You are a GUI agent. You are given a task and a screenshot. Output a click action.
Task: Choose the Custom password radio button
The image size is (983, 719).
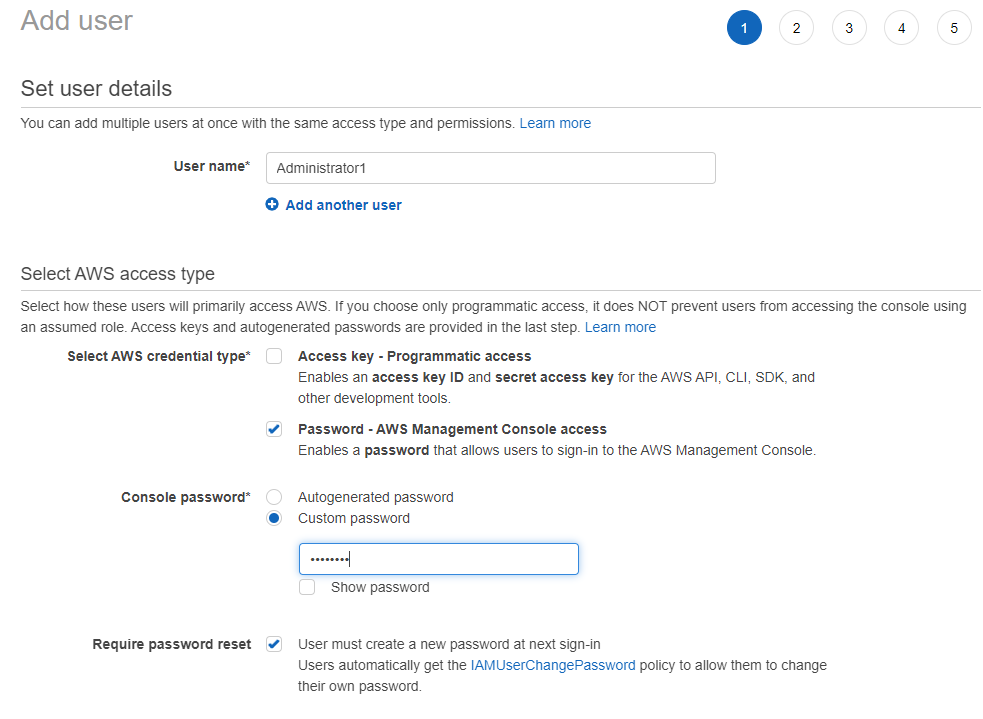[x=274, y=518]
